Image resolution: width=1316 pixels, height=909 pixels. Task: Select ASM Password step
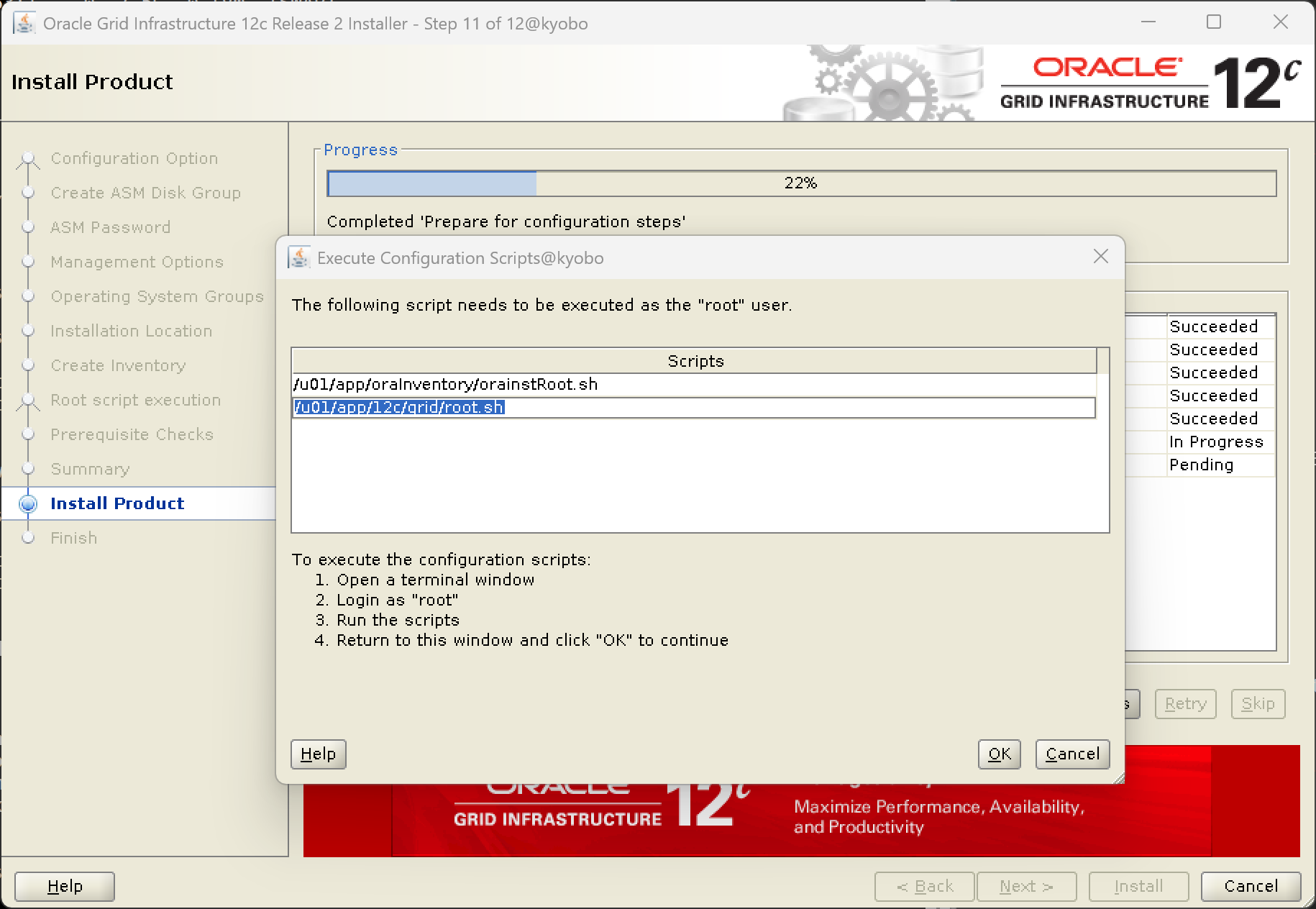tap(110, 227)
